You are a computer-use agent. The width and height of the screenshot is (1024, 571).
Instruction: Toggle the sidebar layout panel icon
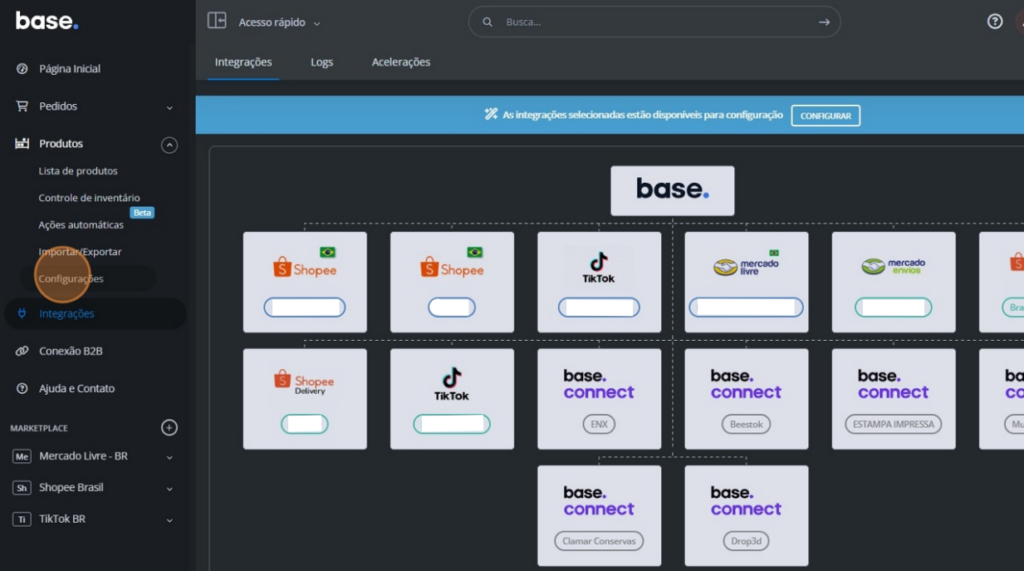point(217,21)
